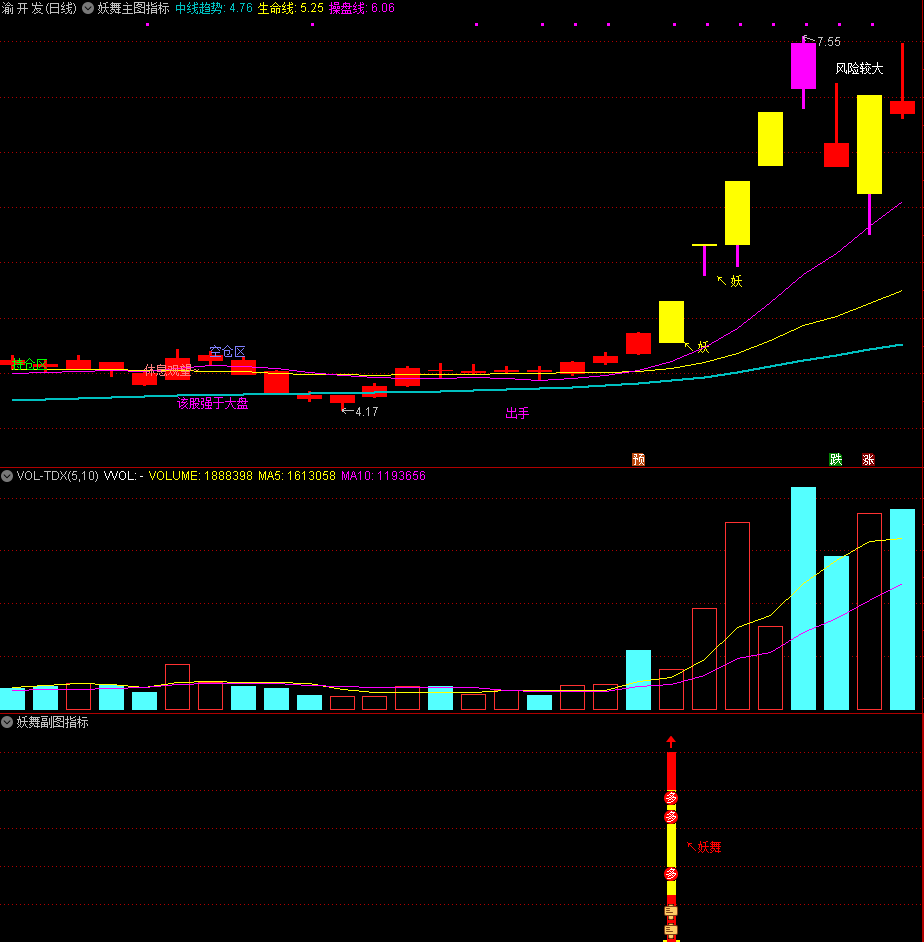Viewport: 924px width, 942px height.
Task: Click the 4.17 low price label
Action: point(366,411)
